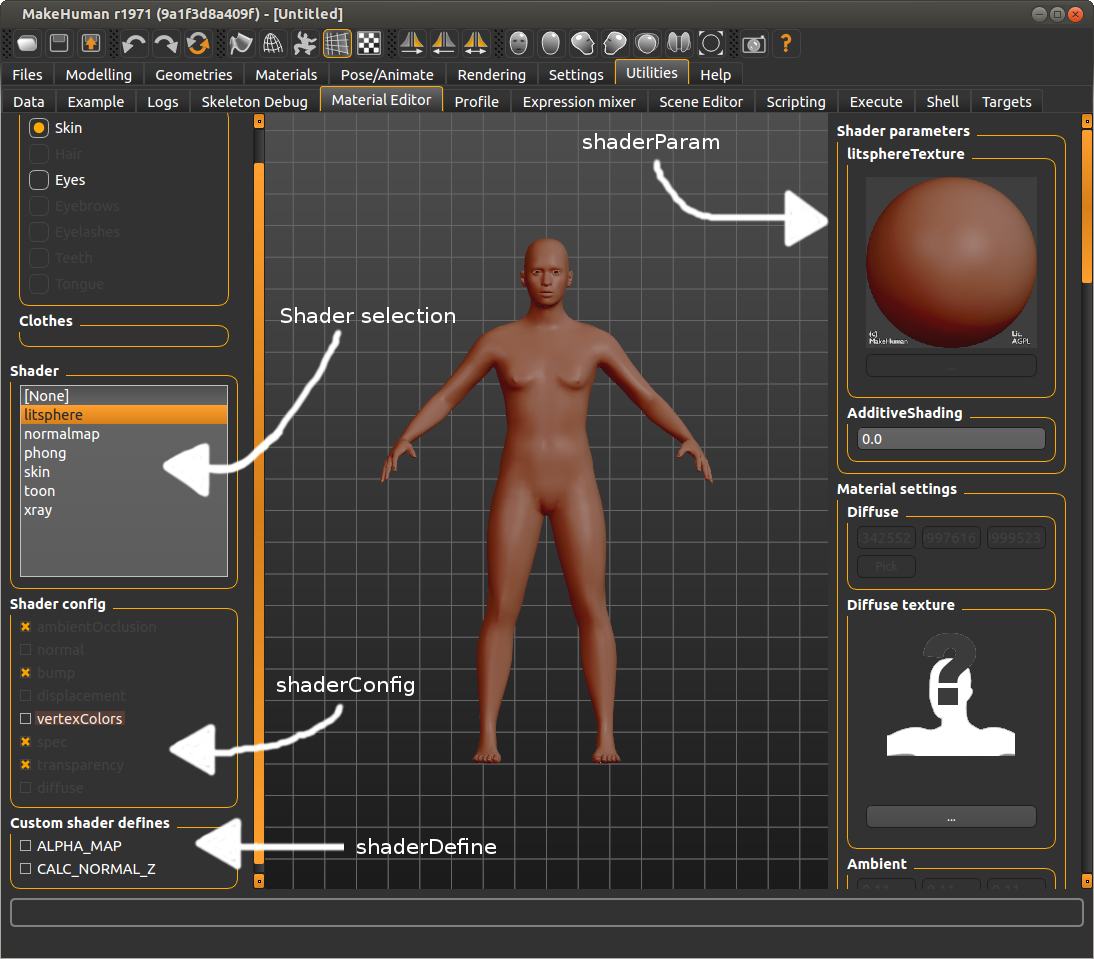Switch to the Materials tab

tap(286, 75)
